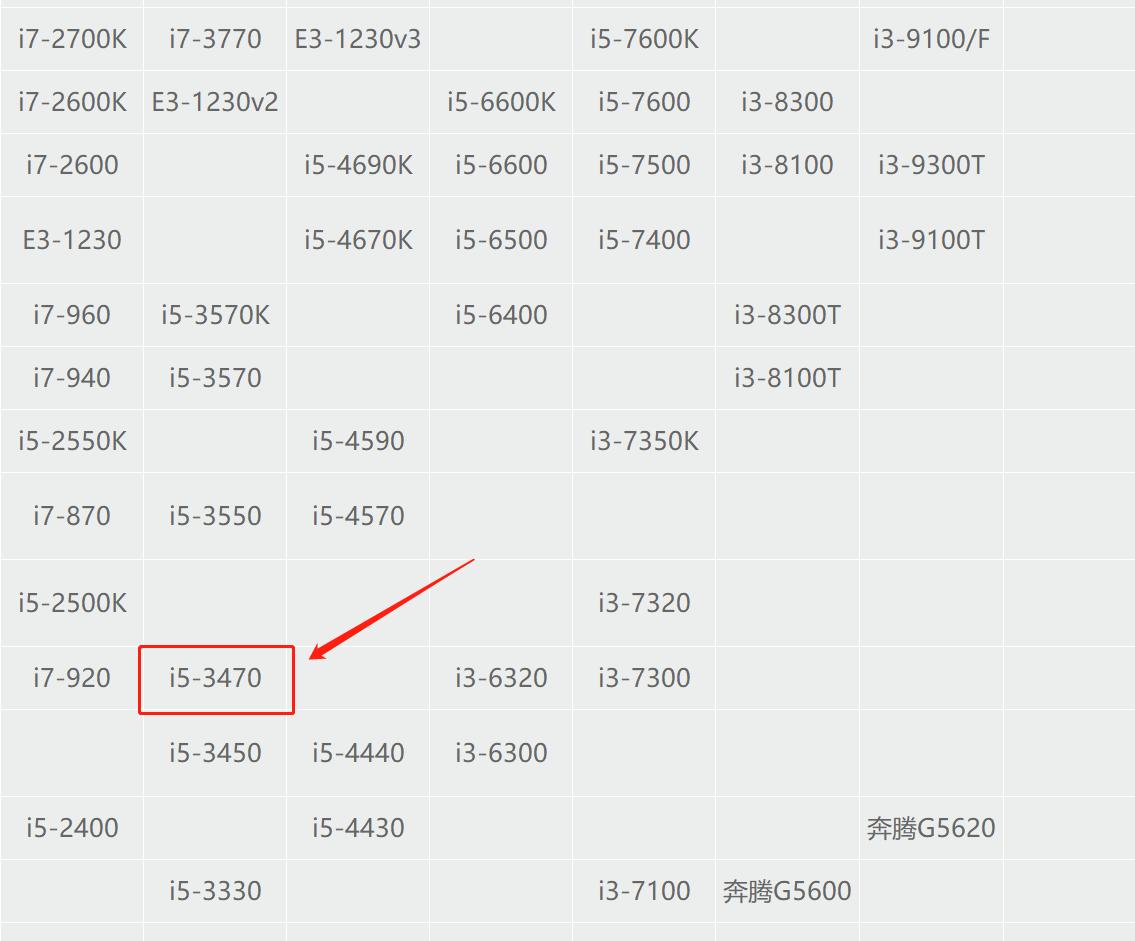
Task: Select the i5-7600K cell
Action: point(644,39)
